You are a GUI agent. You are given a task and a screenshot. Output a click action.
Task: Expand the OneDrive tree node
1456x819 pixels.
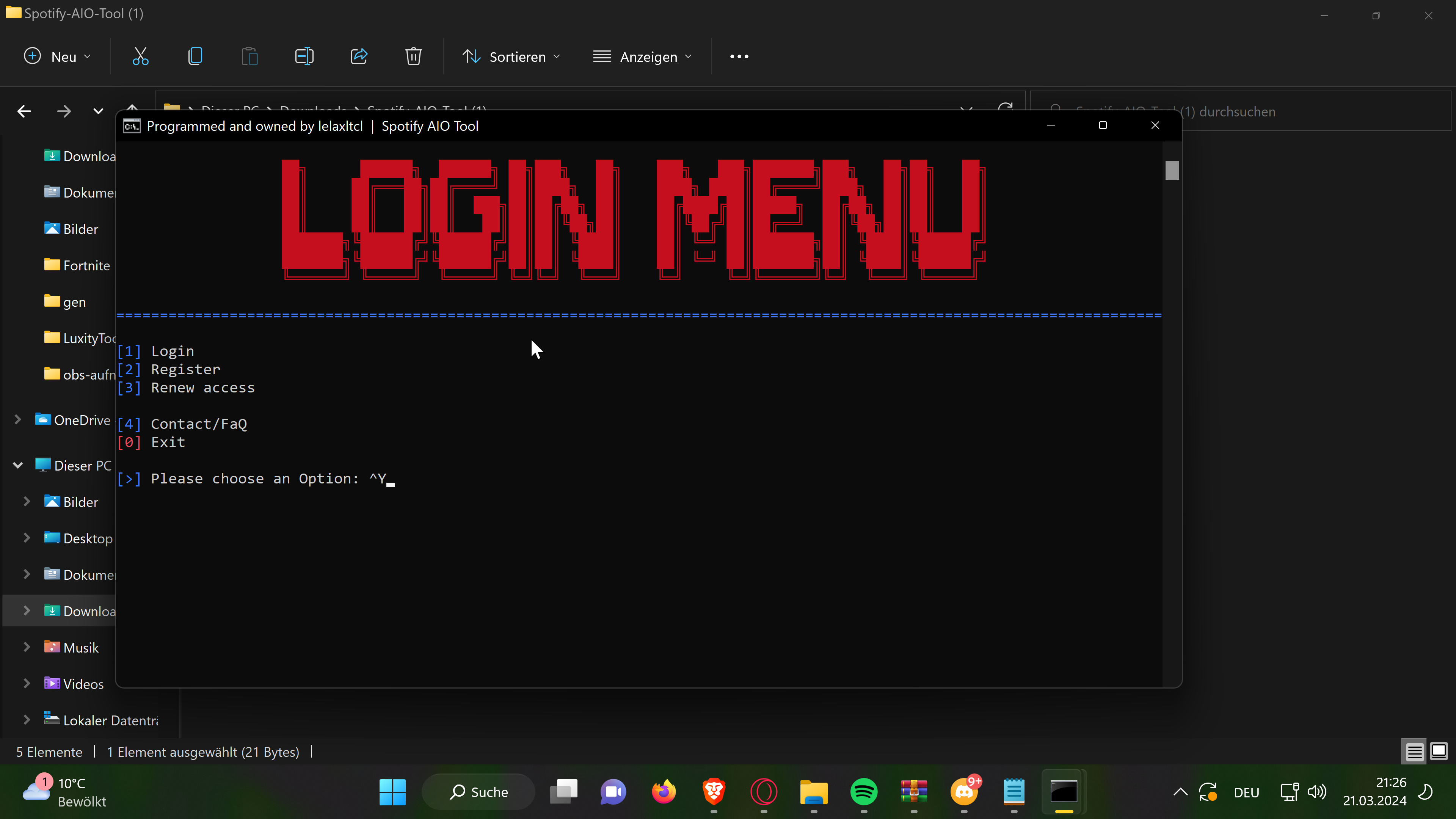click(17, 419)
